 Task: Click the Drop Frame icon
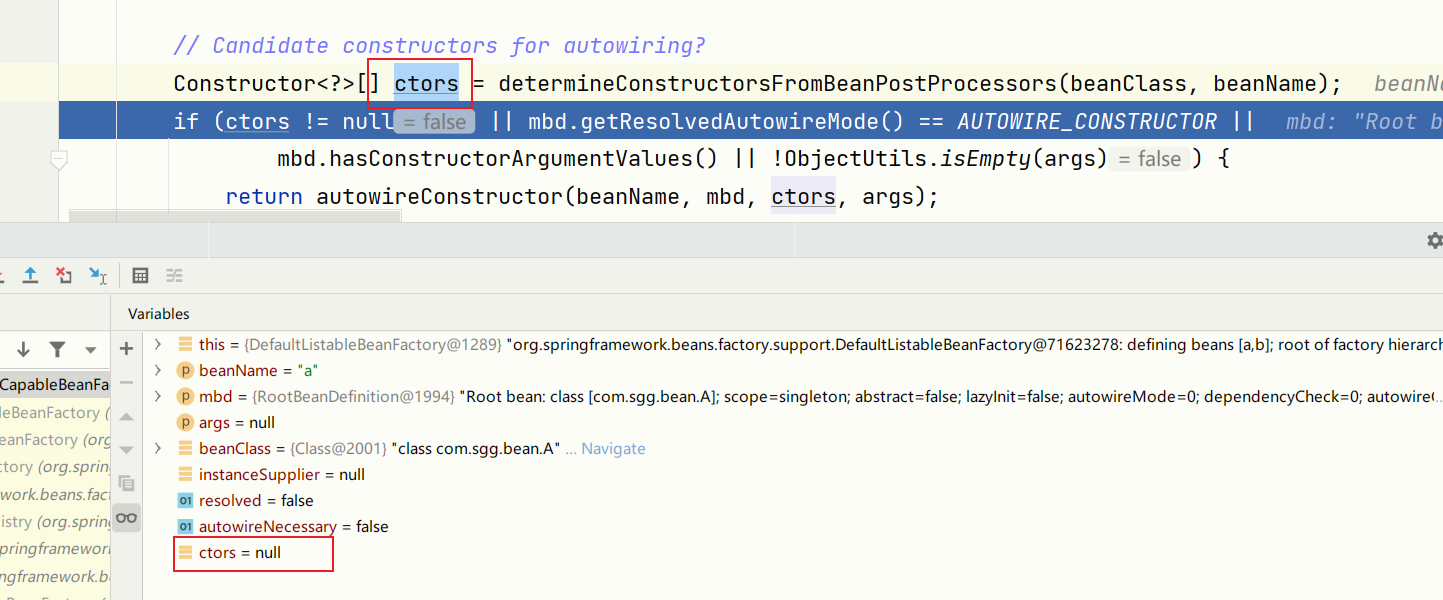tap(63, 275)
